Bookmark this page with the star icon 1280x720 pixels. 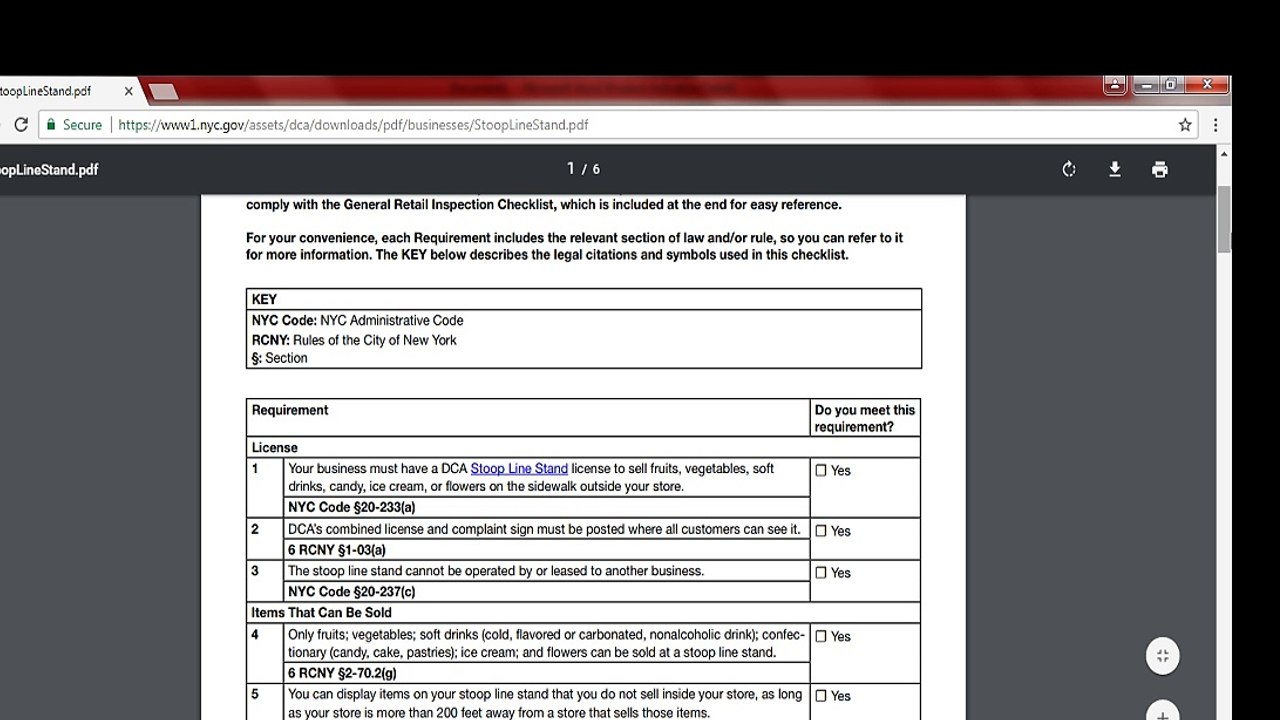tap(1185, 125)
